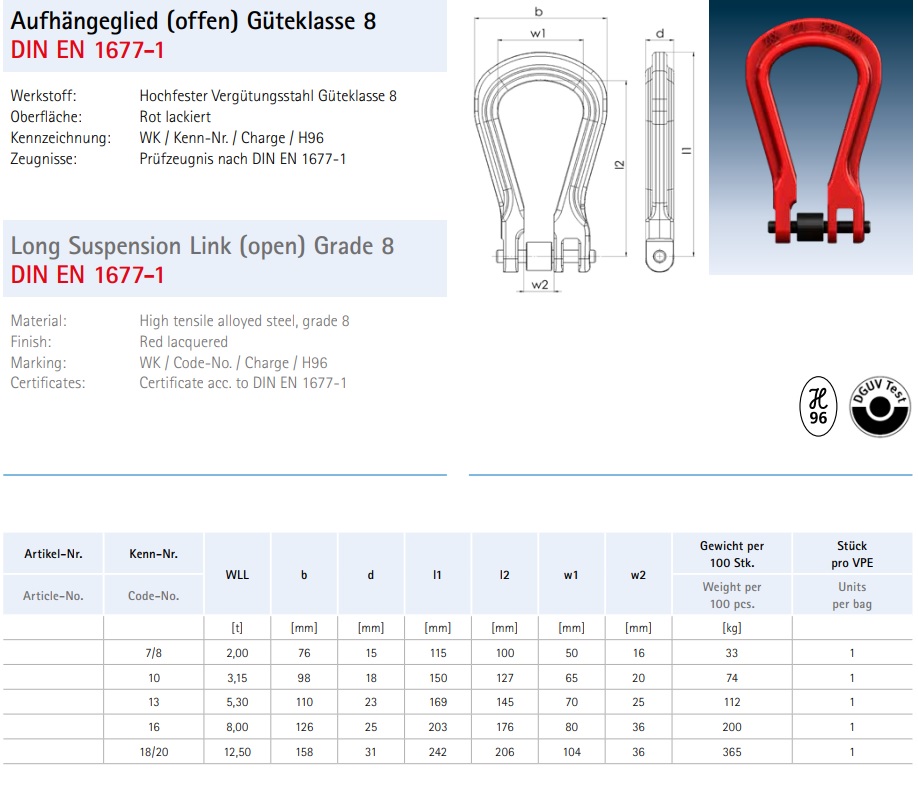The width and height of the screenshot is (918, 787).
Task: Click the WLL column header
Action: 237,574
